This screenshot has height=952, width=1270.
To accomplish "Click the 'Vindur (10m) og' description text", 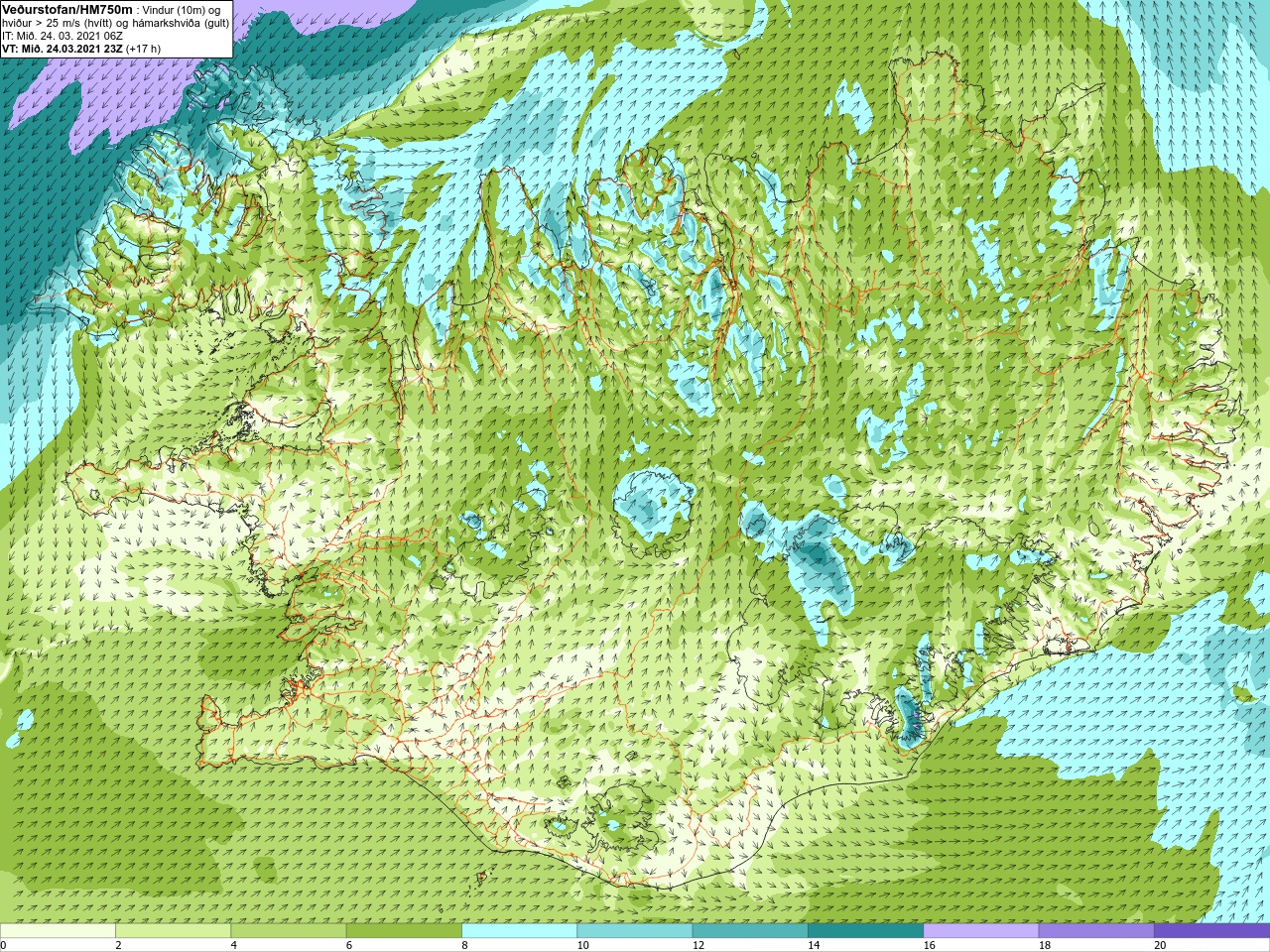I will [183, 10].
